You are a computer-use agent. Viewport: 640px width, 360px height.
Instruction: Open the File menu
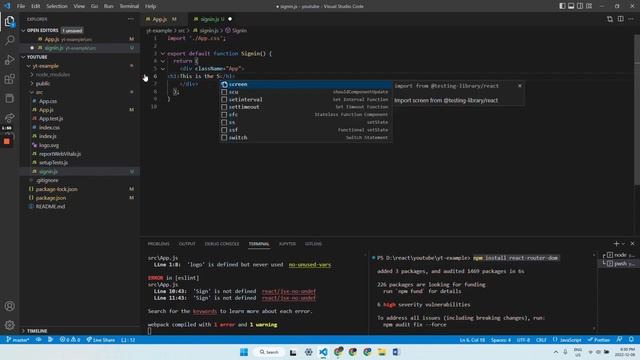click(x=21, y=6)
